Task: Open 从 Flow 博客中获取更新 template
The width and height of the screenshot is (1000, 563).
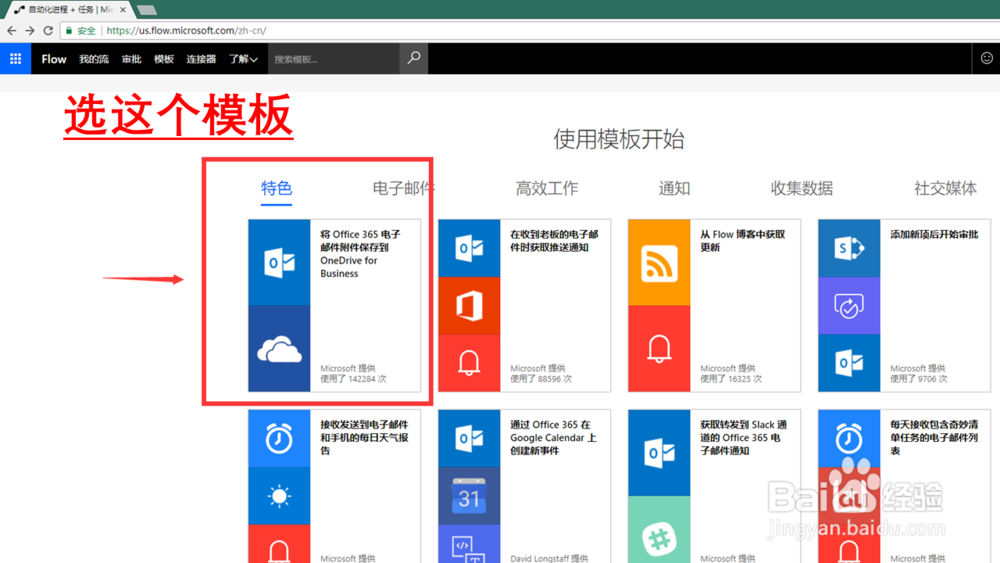Action: click(x=743, y=241)
